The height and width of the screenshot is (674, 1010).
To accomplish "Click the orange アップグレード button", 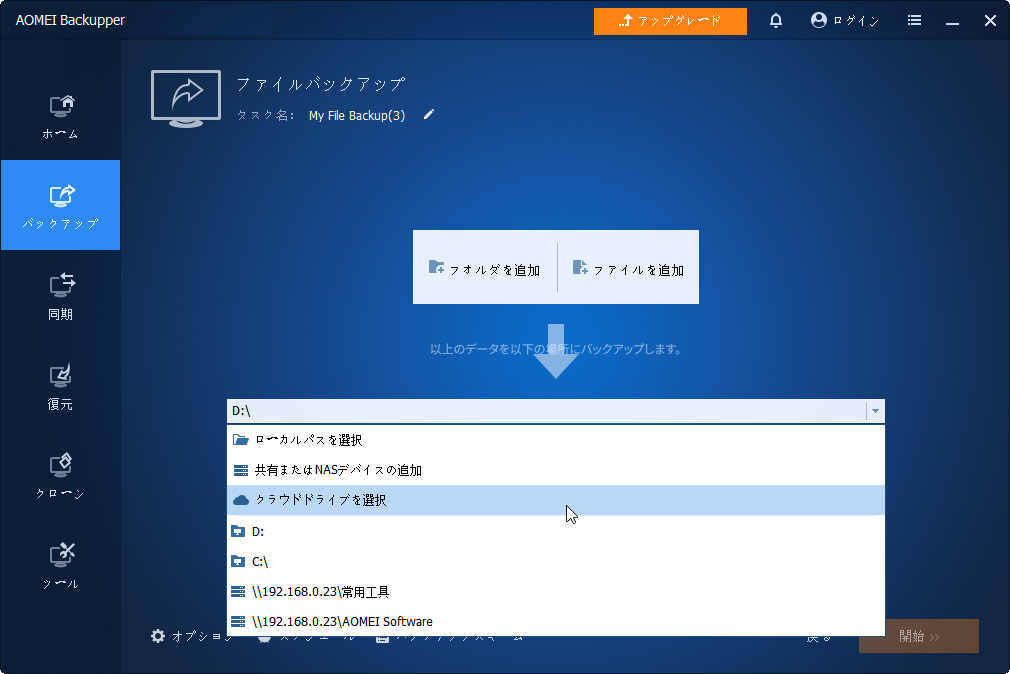I will pyautogui.click(x=670, y=21).
